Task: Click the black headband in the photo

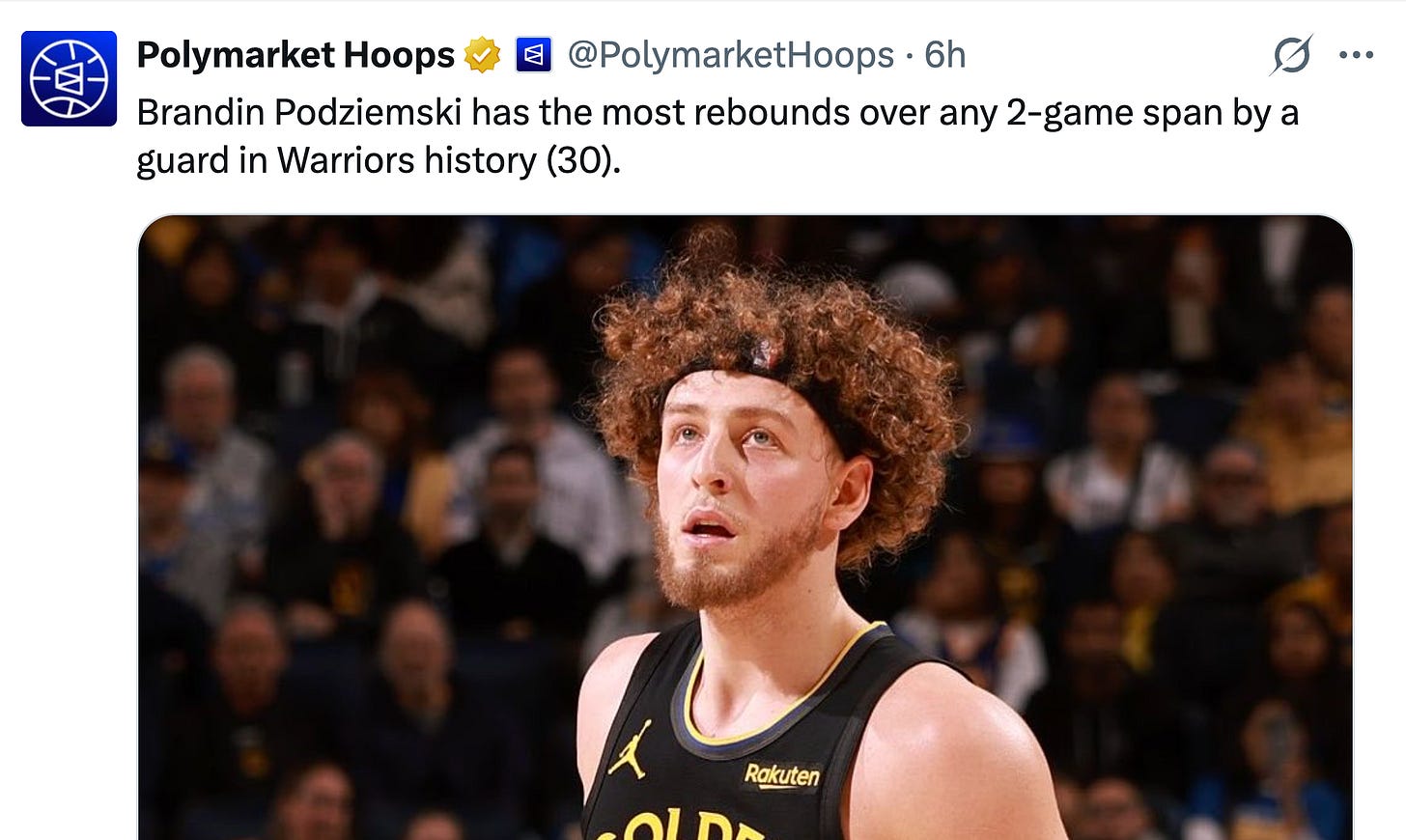Action: pos(763,372)
